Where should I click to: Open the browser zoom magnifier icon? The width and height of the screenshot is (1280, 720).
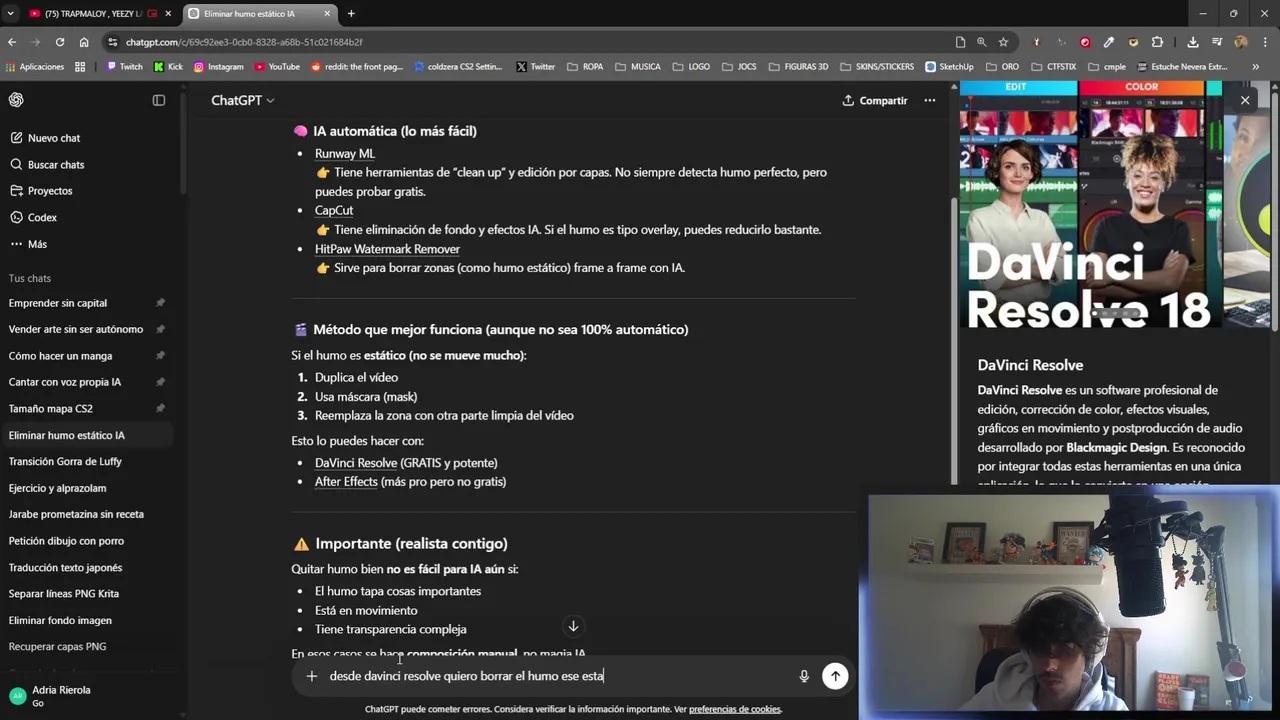tap(981, 42)
